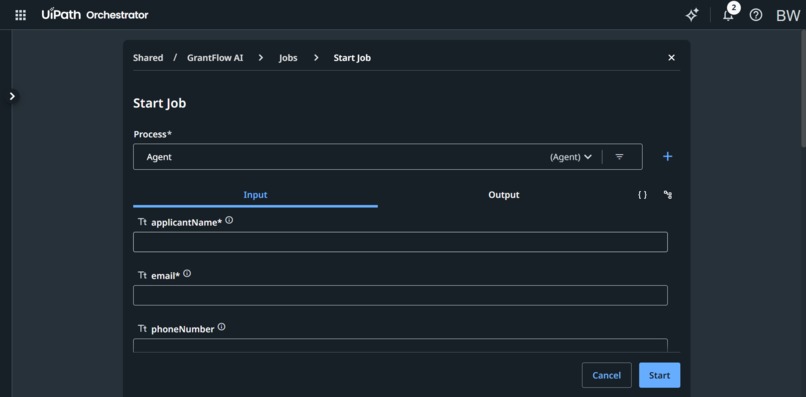Go to the Shared breadcrumb folder

pos(148,58)
